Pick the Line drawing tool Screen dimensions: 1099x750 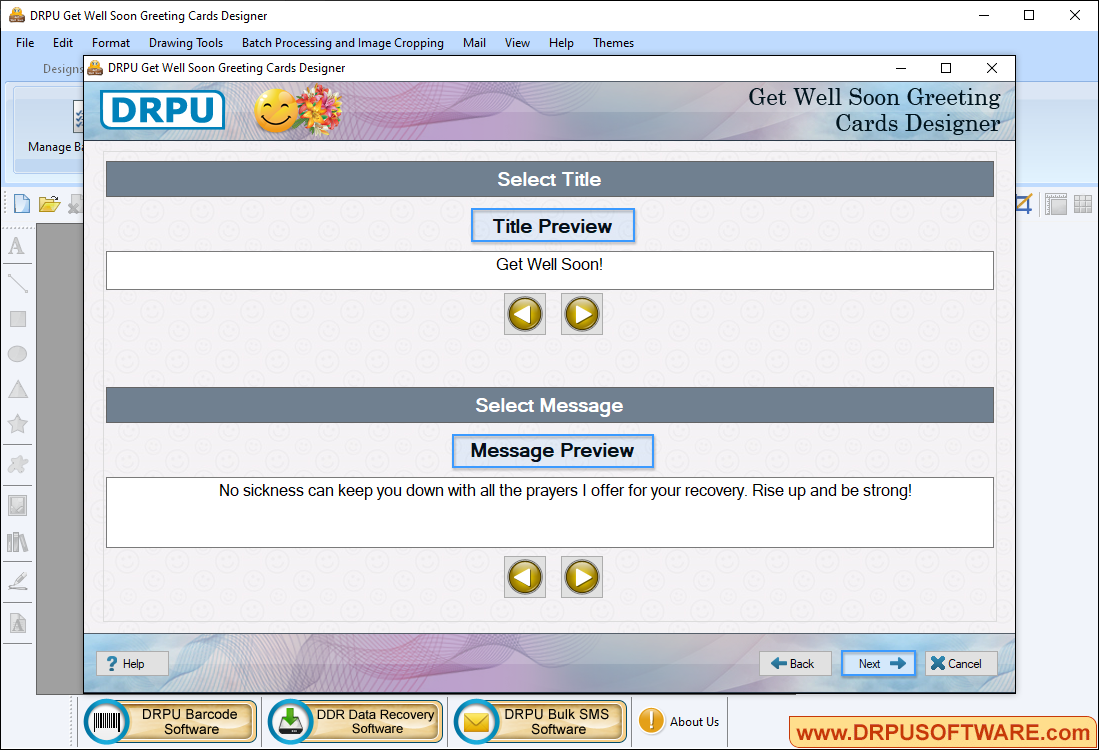pyautogui.click(x=17, y=283)
